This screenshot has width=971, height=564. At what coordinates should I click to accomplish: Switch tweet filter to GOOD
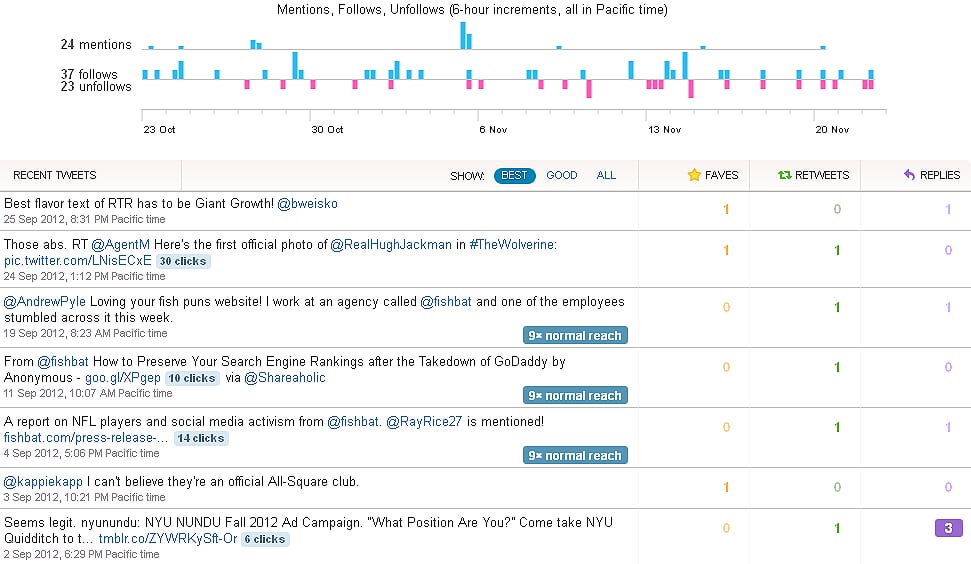[x=561, y=175]
